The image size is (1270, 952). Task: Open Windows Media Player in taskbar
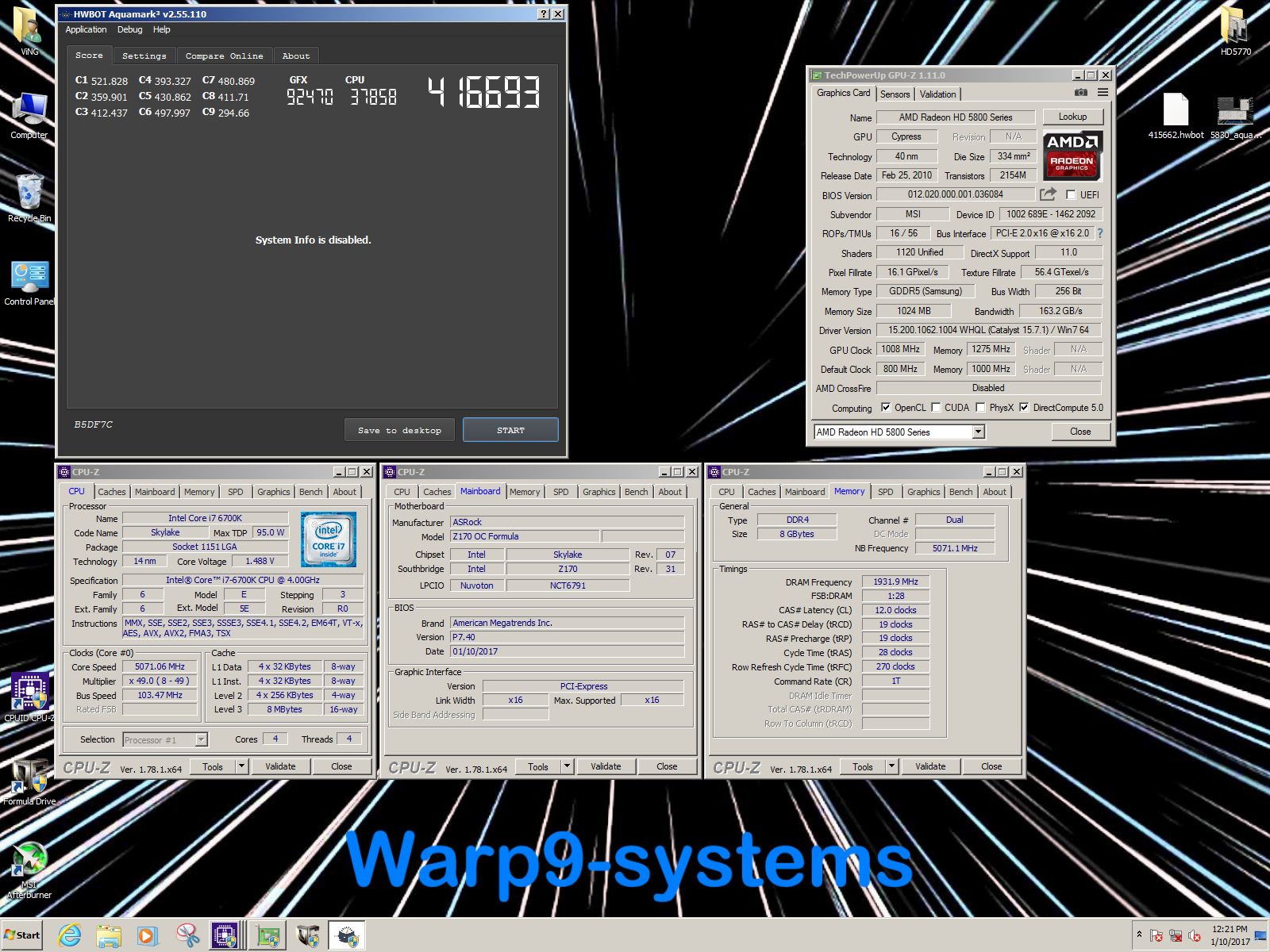point(148,936)
